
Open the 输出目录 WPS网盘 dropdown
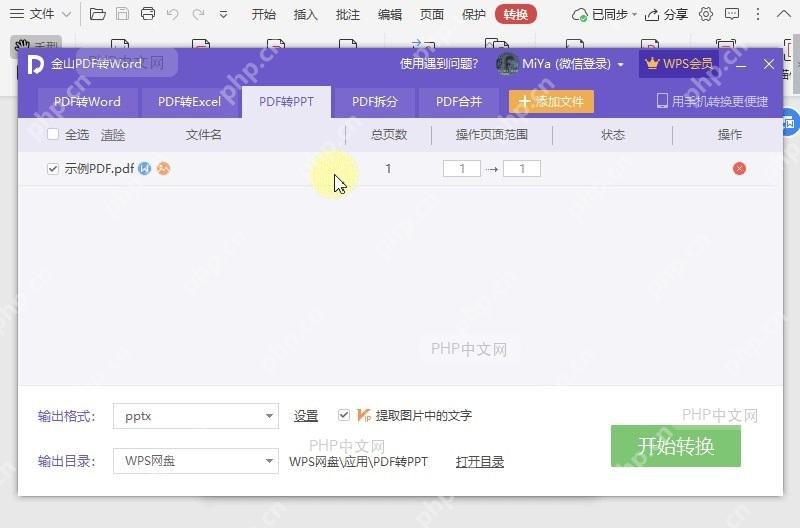click(196, 461)
